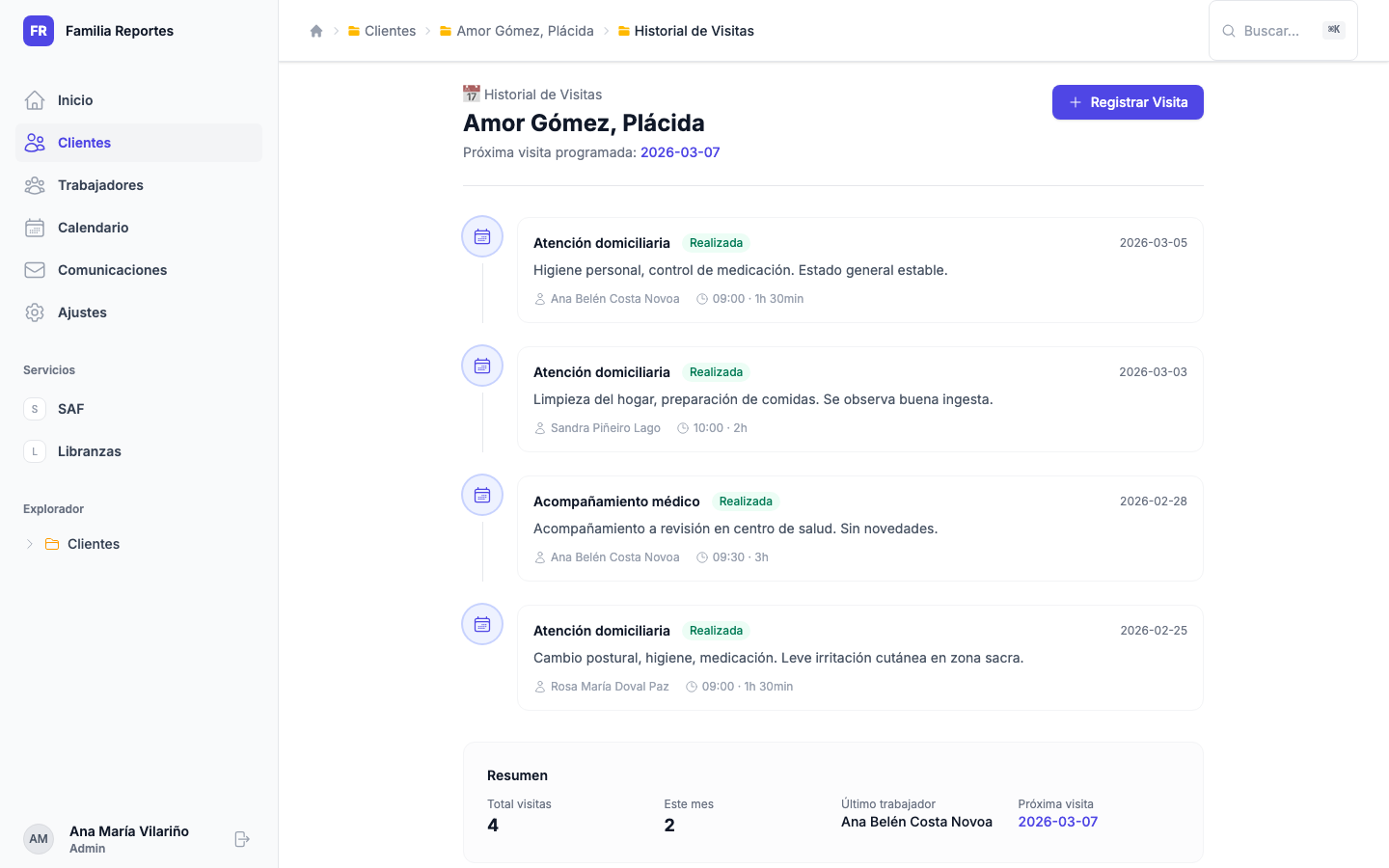Click the FR Familia Reportes logo
The width and height of the screenshot is (1389, 868).
[39, 31]
